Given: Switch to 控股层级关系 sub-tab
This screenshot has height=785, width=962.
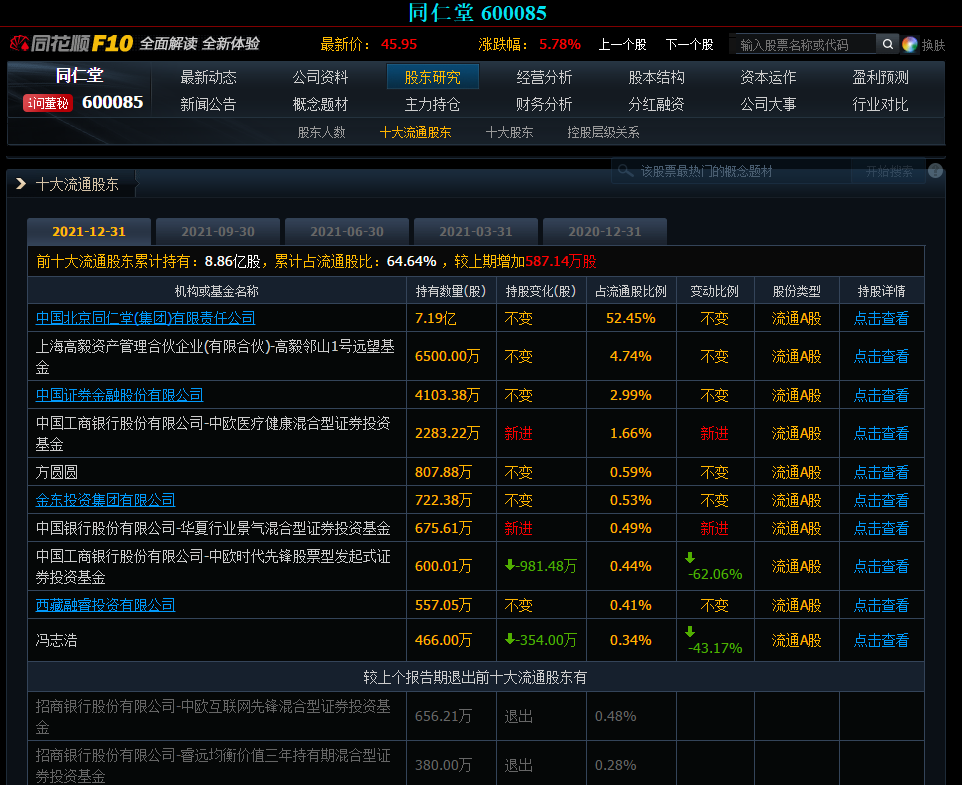Looking at the screenshot, I should (603, 132).
